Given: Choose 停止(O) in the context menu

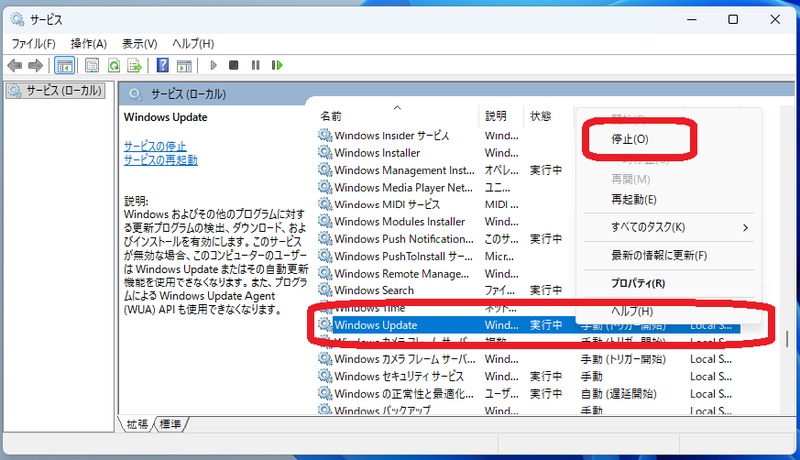Looking at the screenshot, I should click(630, 139).
